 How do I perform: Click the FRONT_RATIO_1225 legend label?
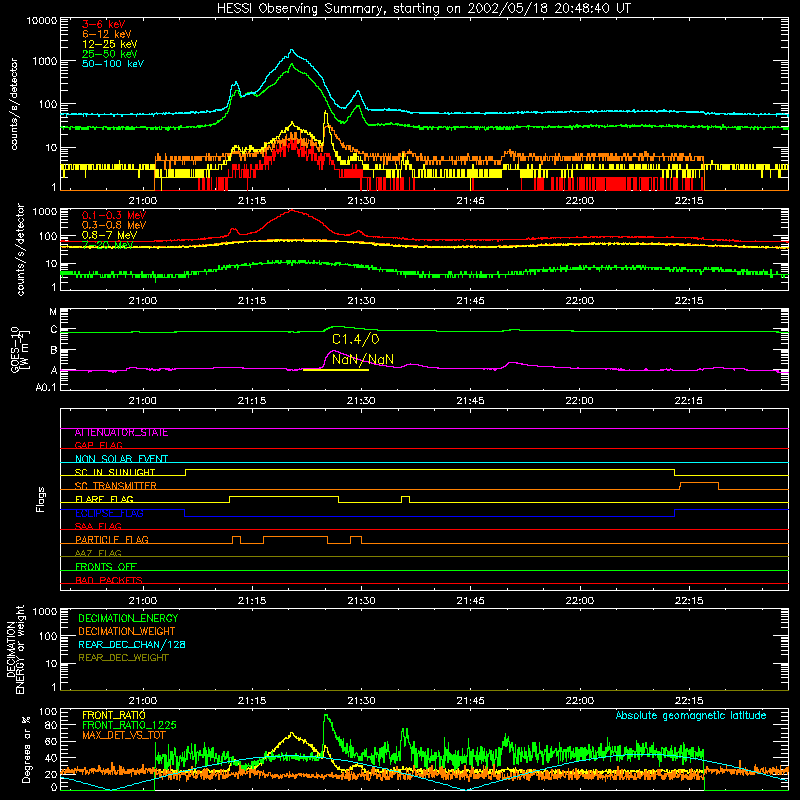pos(129,725)
